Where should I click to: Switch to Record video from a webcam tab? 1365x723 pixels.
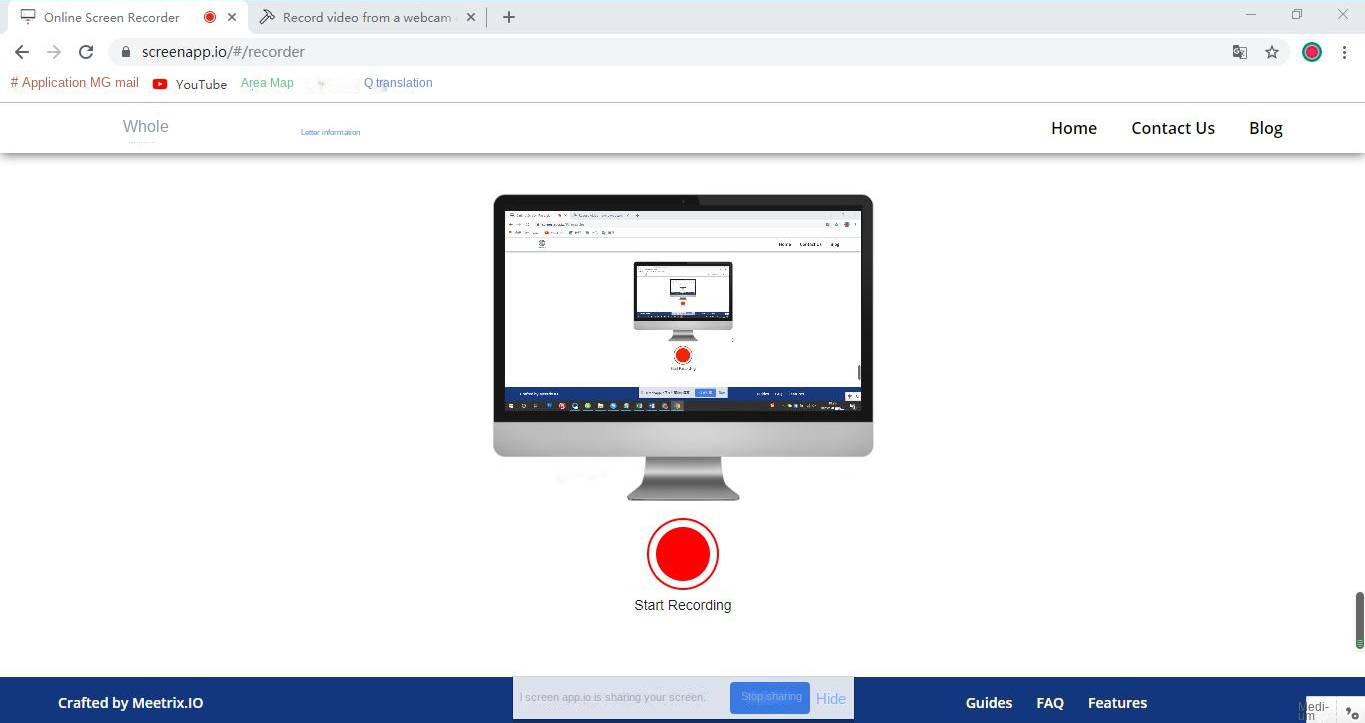click(365, 17)
